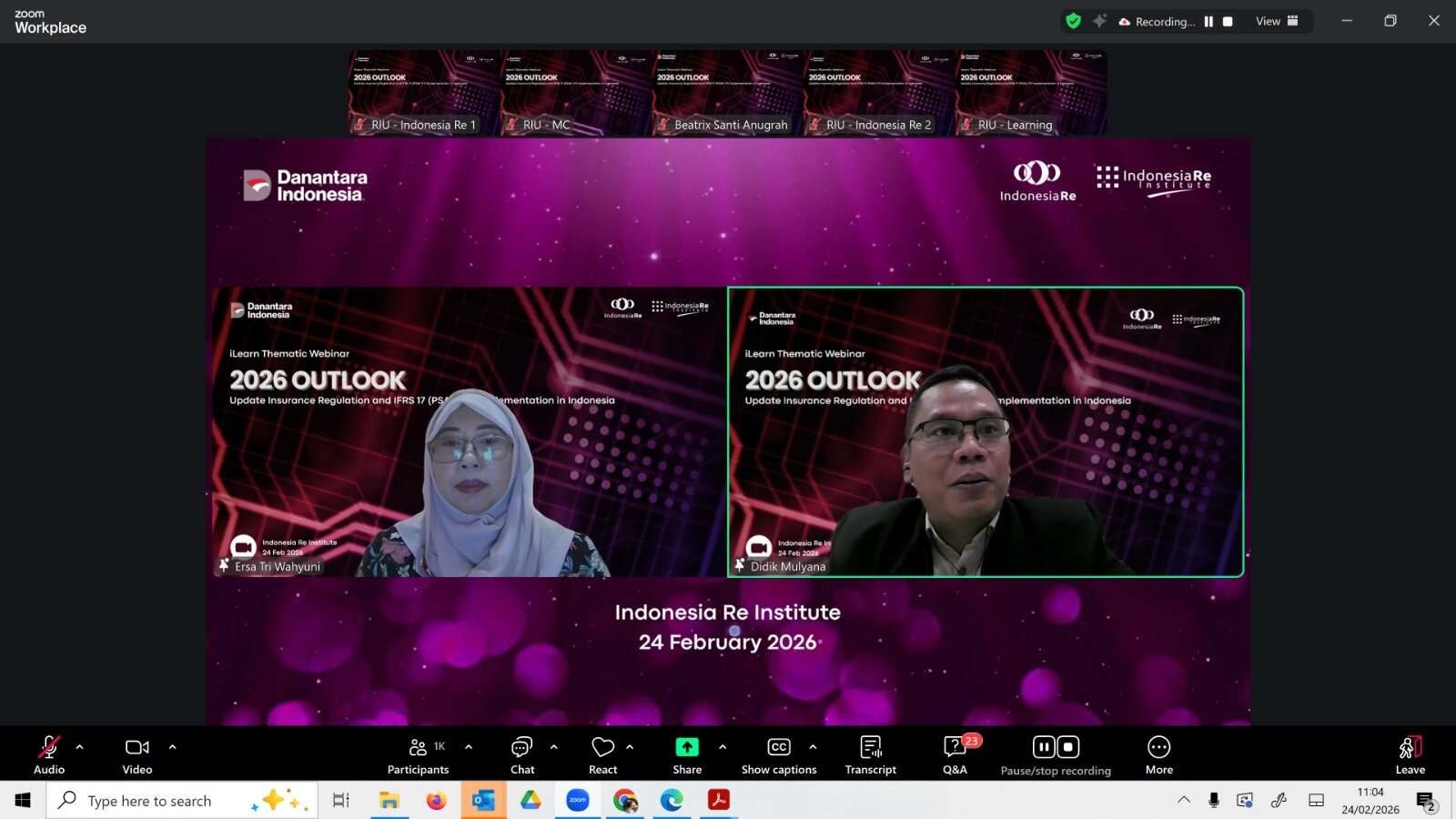Open the Q&A panel
Viewport: 1456px width, 819px height.
pos(955,754)
